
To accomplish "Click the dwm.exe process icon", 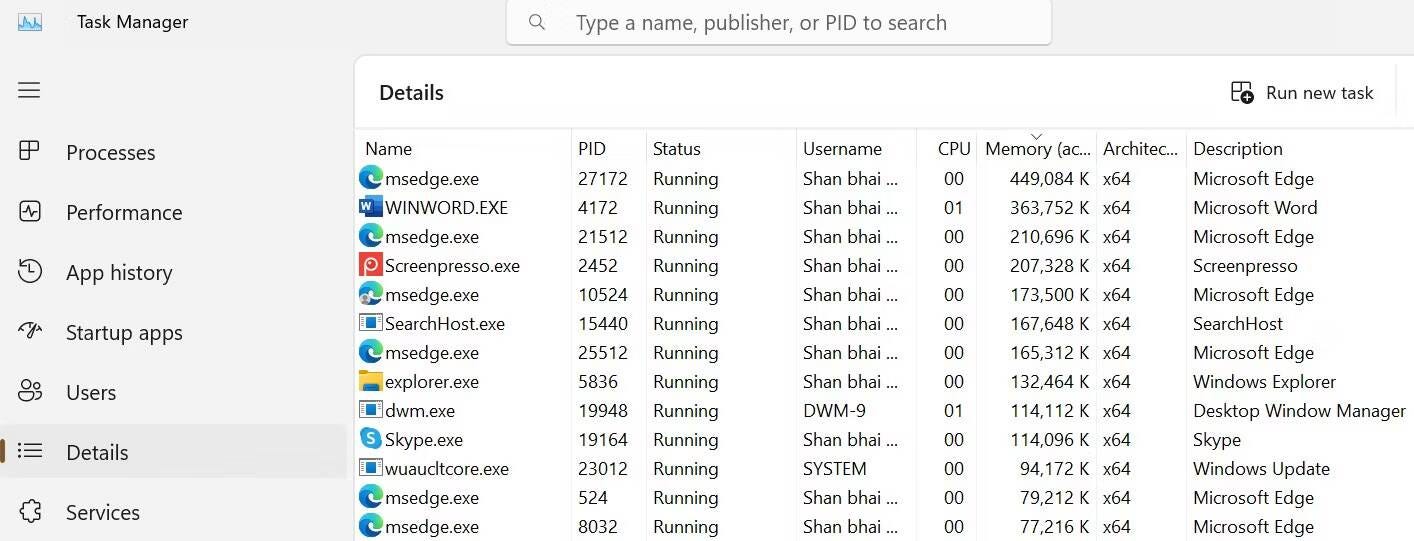I will point(371,410).
